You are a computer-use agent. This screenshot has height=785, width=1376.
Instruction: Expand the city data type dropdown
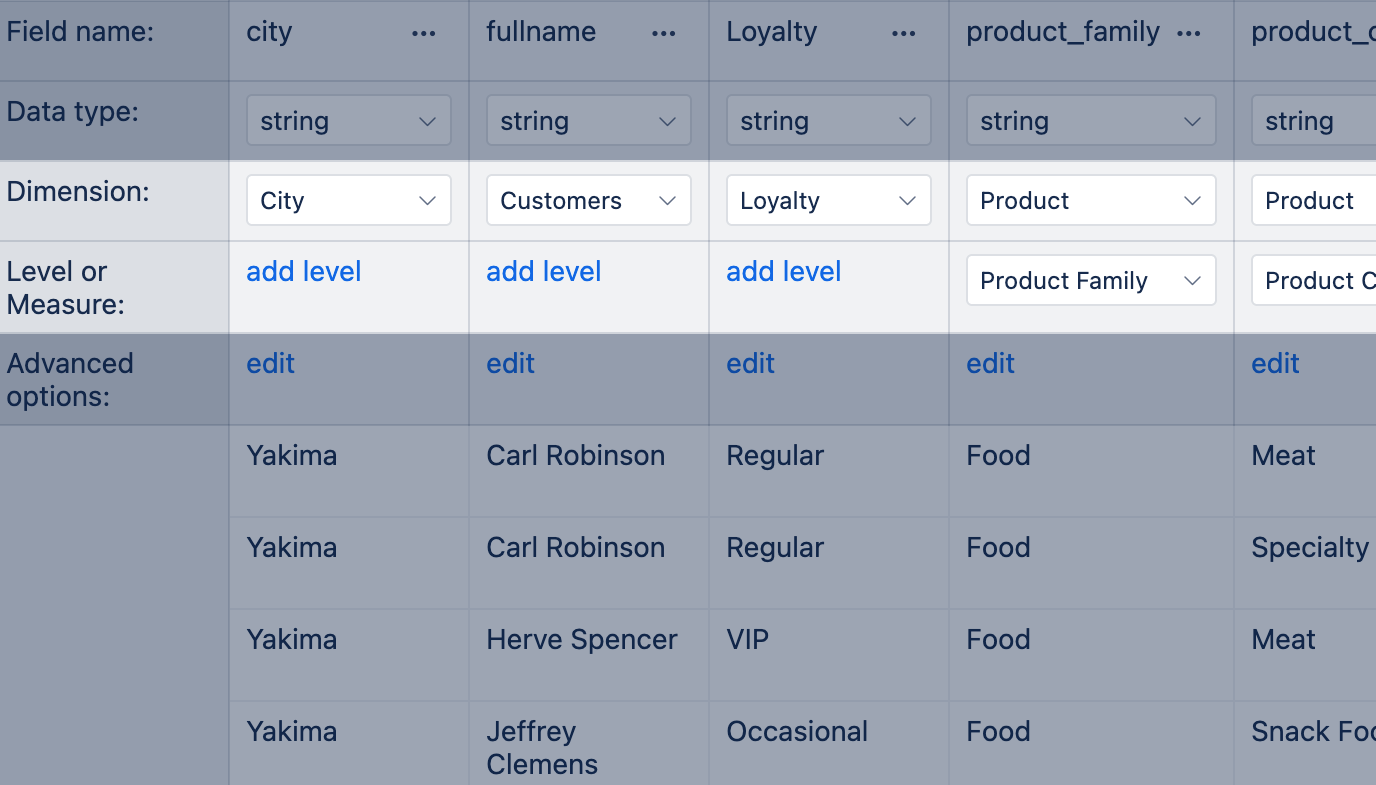coord(349,121)
